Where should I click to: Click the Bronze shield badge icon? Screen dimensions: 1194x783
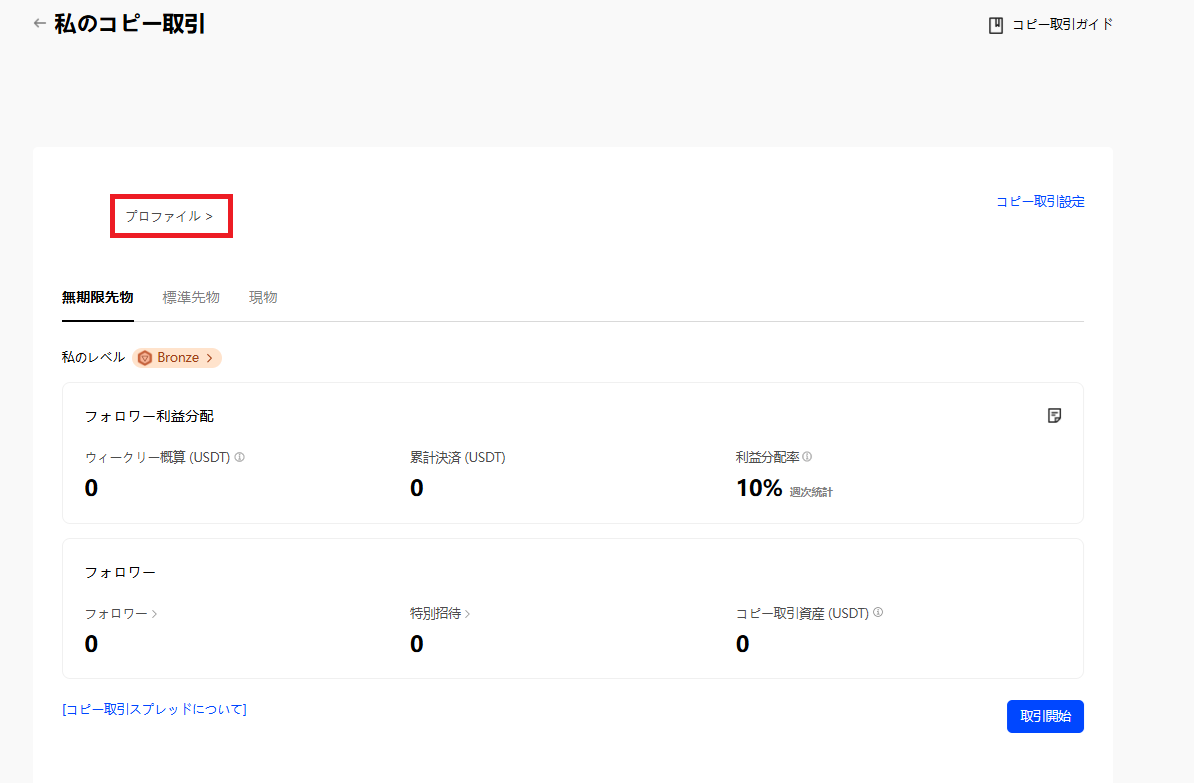pyautogui.click(x=145, y=358)
